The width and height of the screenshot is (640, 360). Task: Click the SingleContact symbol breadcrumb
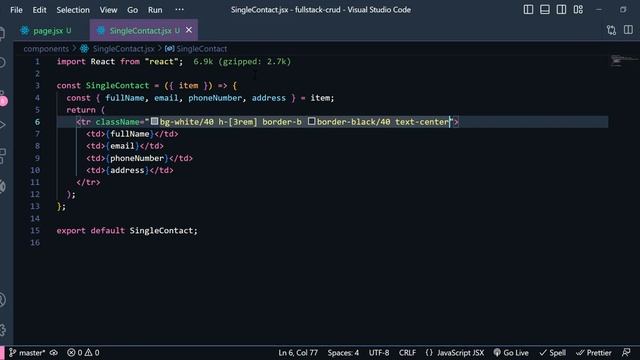pyautogui.click(x=202, y=49)
